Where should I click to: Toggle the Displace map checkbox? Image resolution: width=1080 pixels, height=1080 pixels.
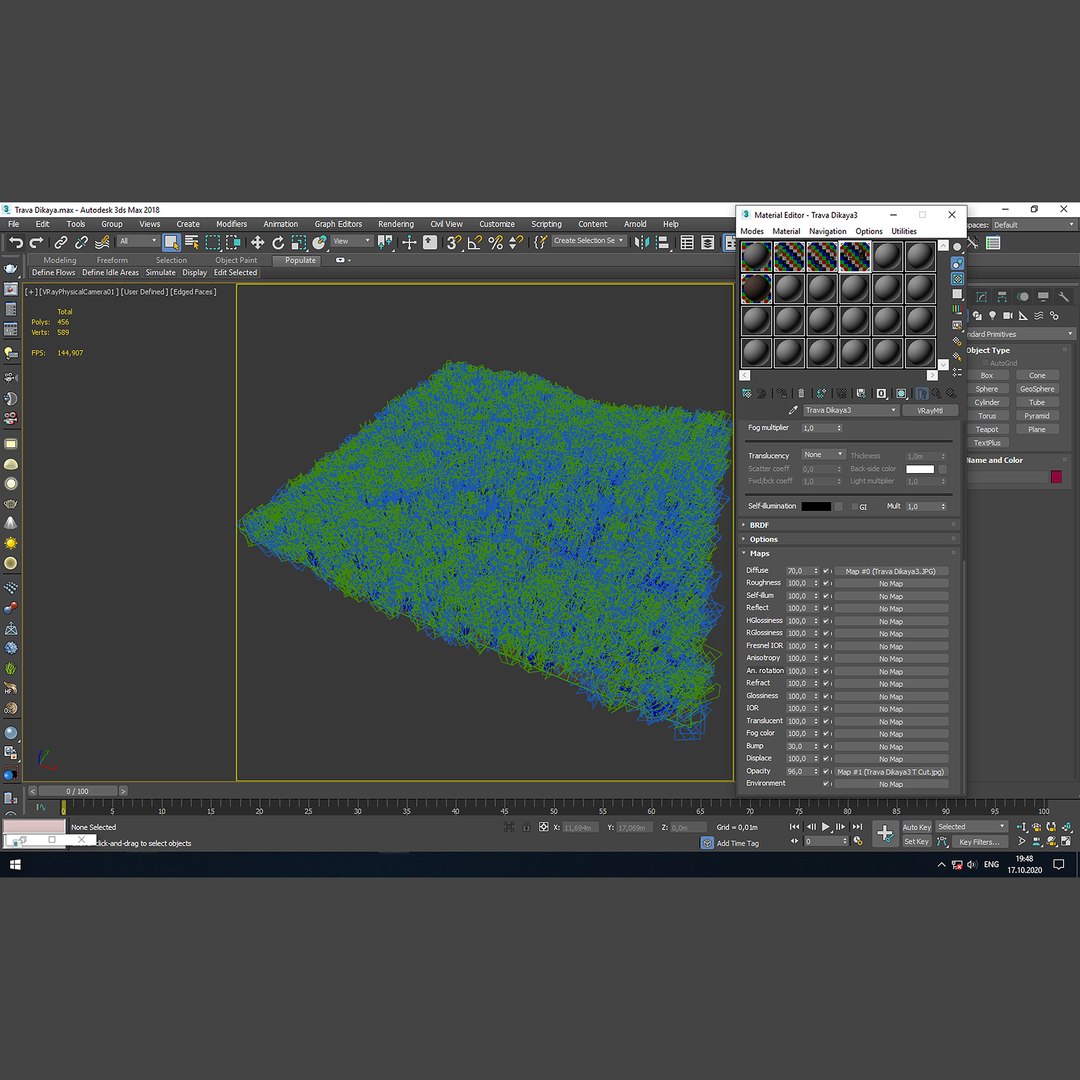[826, 758]
